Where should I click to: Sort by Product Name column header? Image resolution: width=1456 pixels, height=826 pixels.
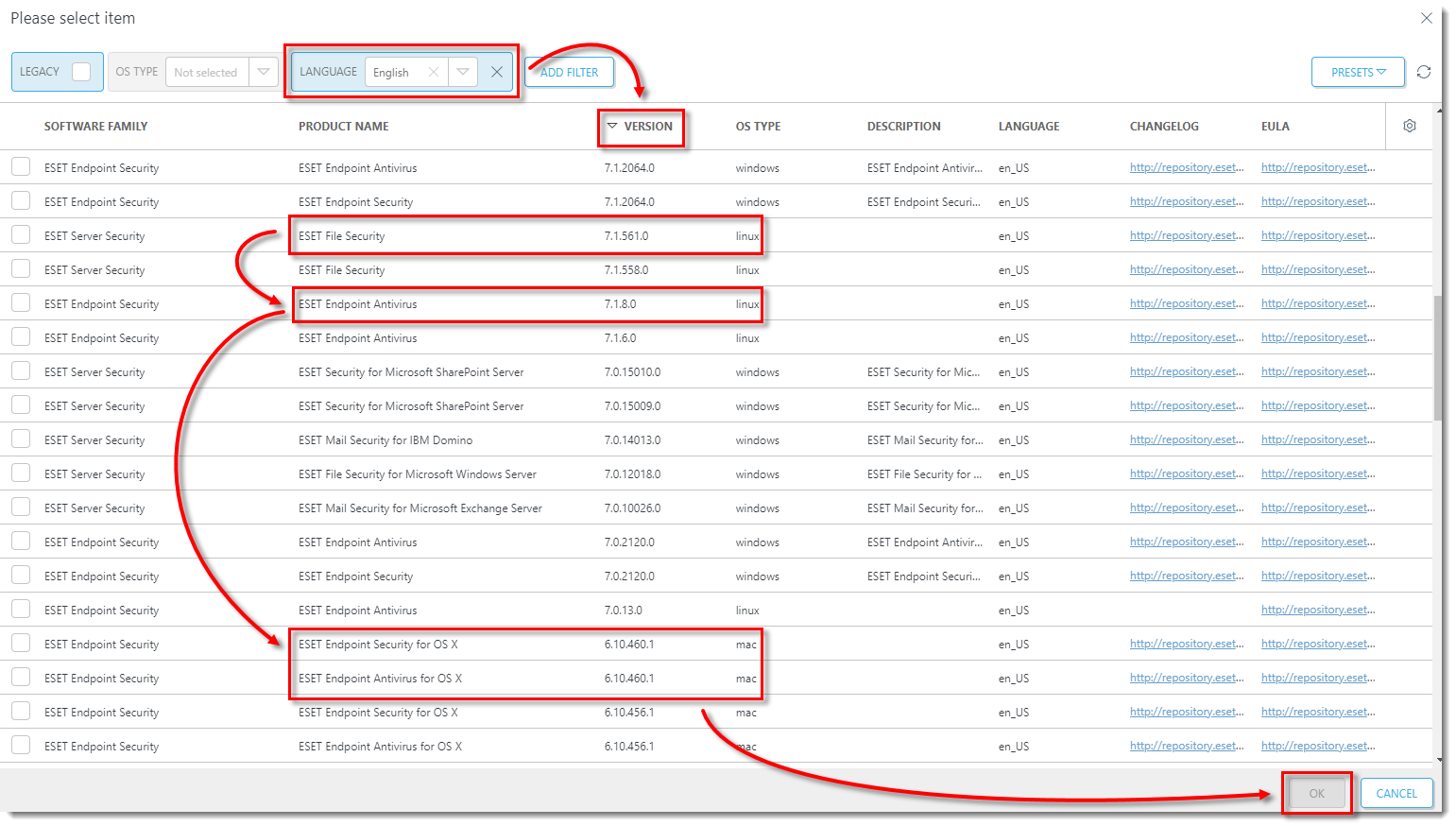(x=344, y=126)
